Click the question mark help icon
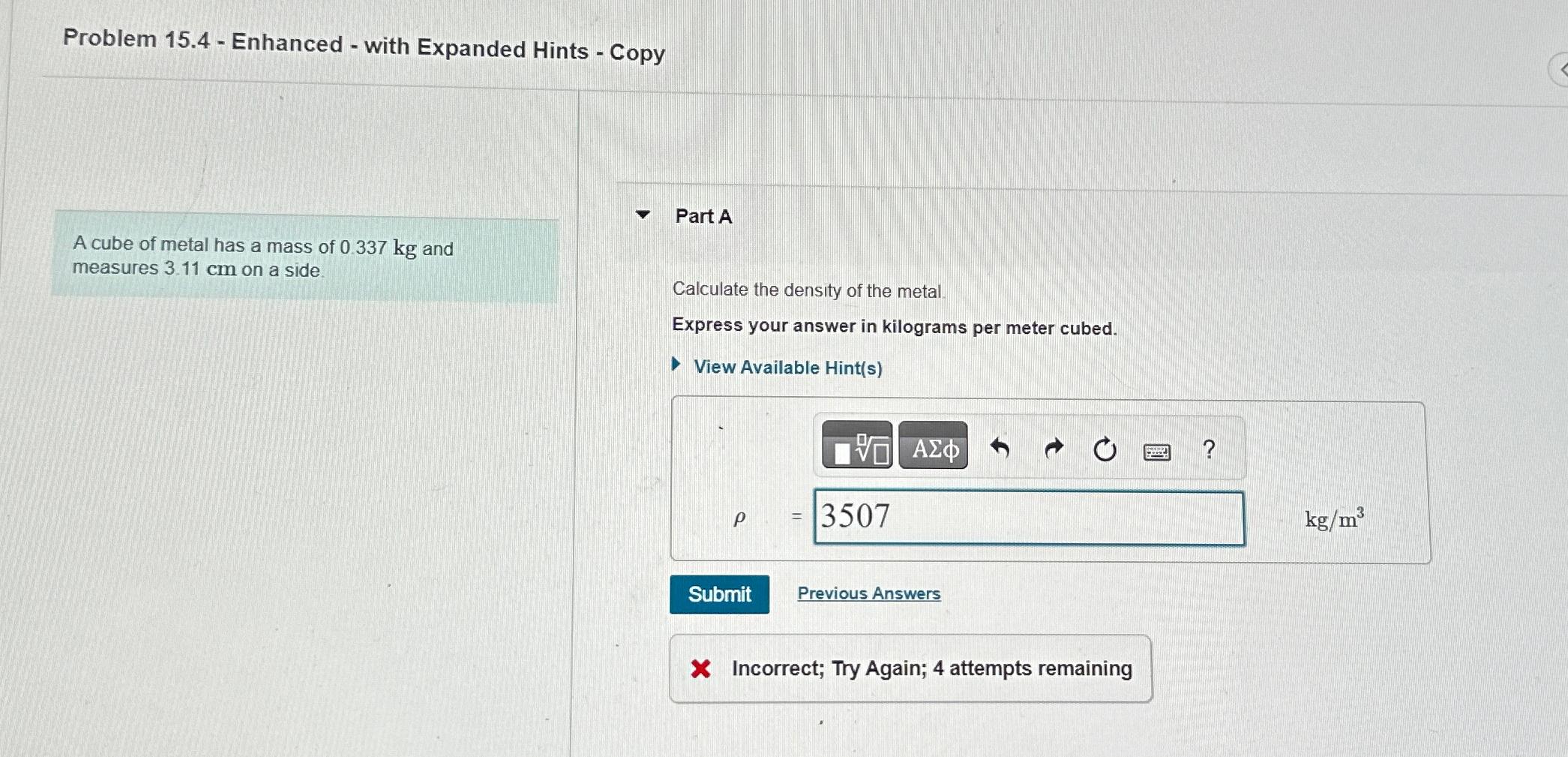Image resolution: width=1568 pixels, height=757 pixels. click(x=1210, y=448)
